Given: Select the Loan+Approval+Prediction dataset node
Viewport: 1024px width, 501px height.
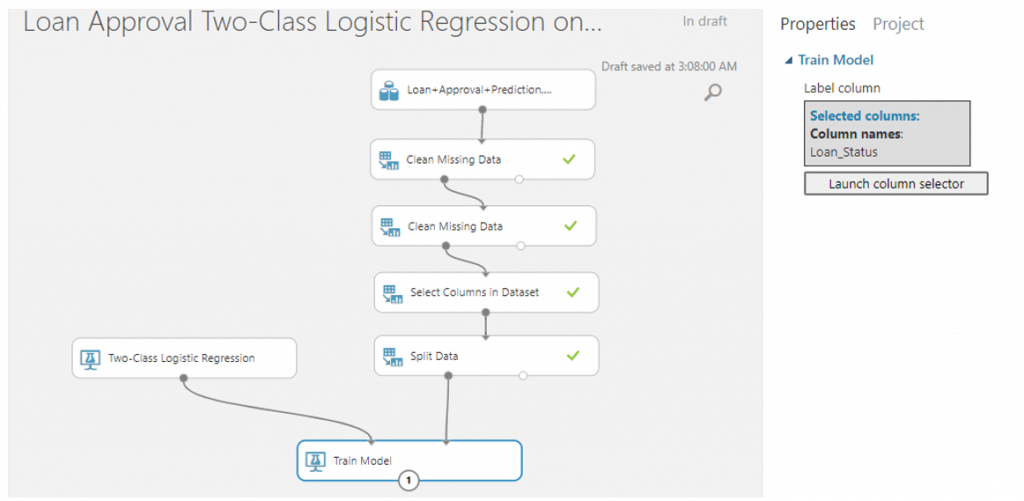Looking at the screenshot, I should coord(483,90).
